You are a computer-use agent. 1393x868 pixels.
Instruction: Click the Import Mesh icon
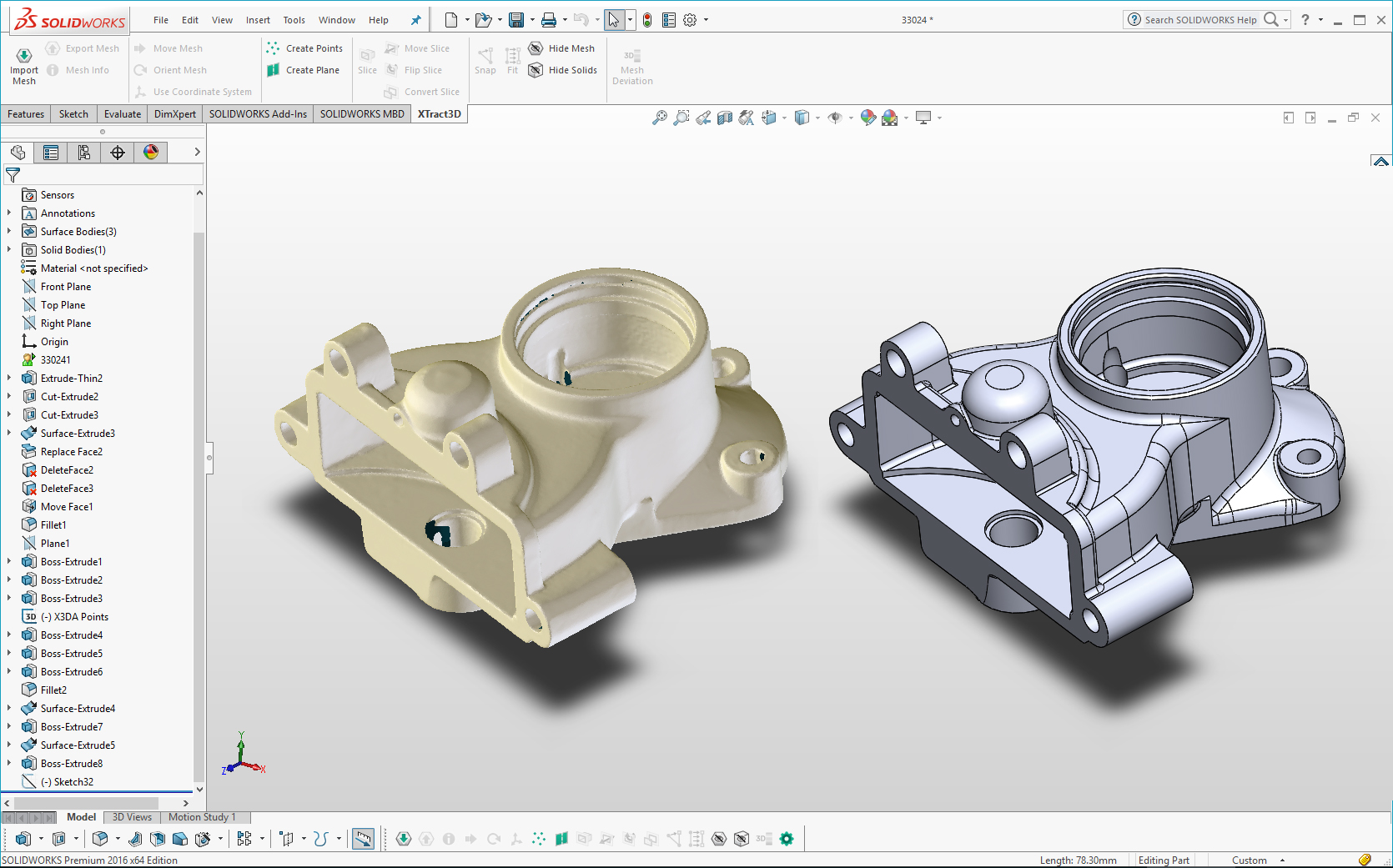point(24,56)
